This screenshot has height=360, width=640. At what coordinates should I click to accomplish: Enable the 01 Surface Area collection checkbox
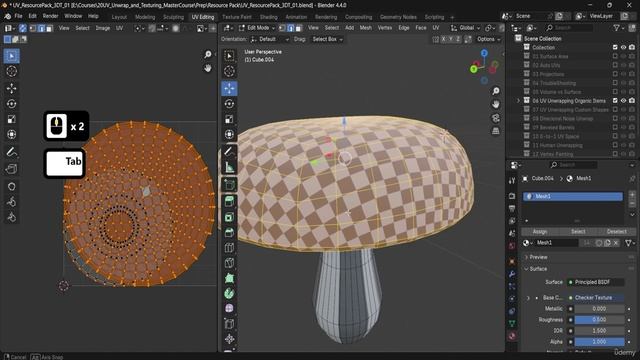[615, 56]
